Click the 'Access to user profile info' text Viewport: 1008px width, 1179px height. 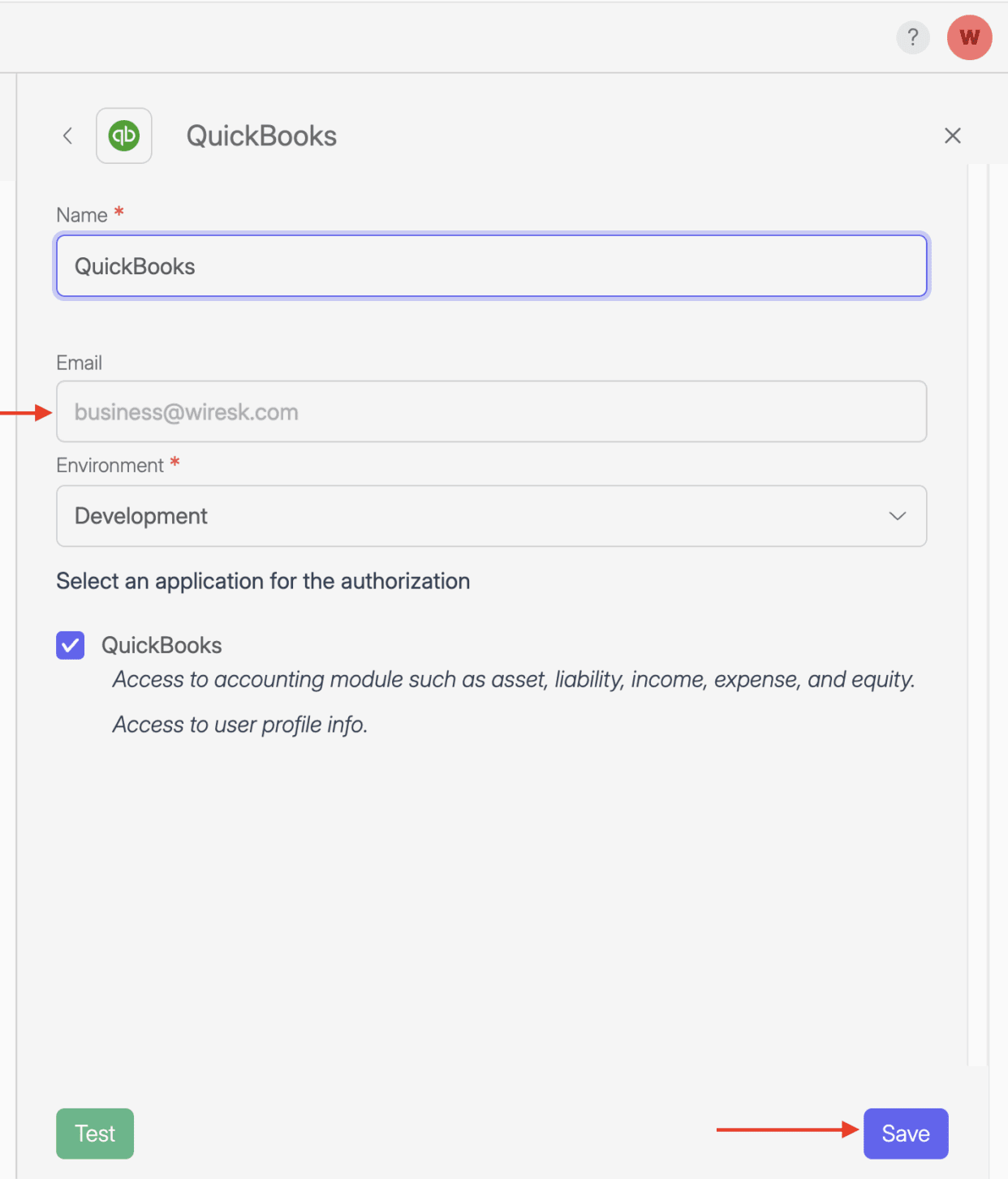tap(240, 725)
